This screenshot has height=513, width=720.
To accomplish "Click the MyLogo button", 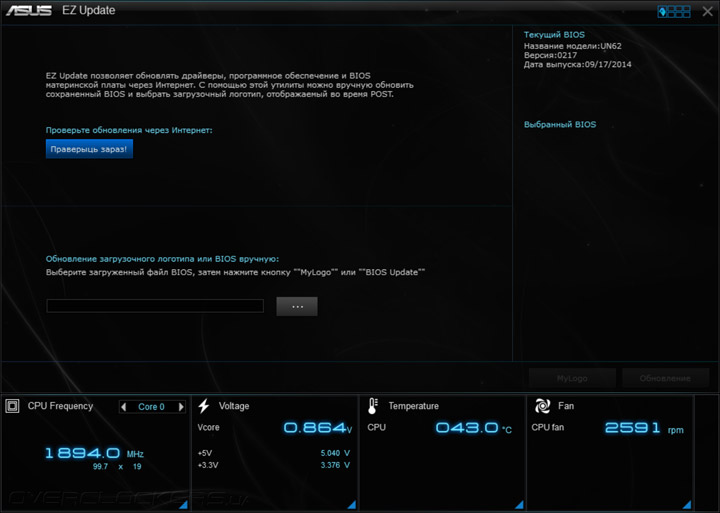I will click(572, 378).
